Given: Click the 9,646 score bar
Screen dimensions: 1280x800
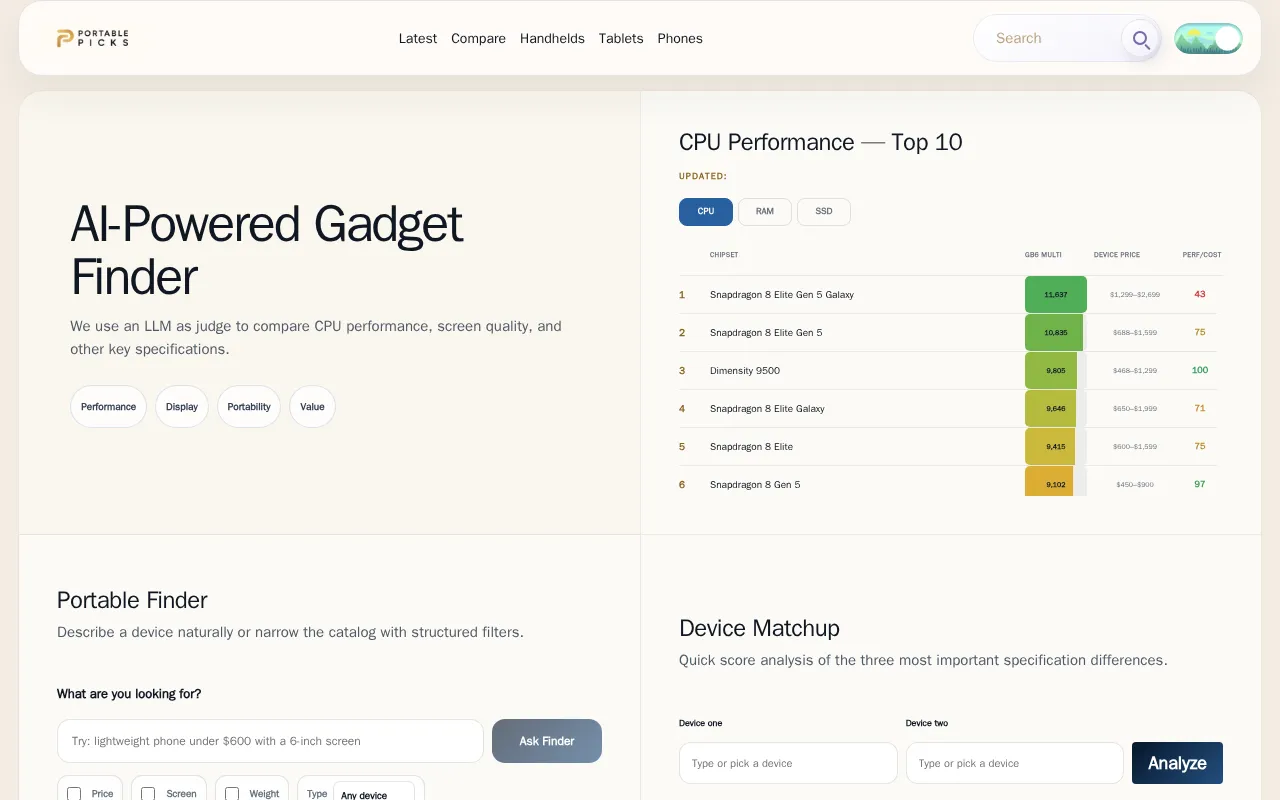Looking at the screenshot, I should pyautogui.click(x=1050, y=409).
